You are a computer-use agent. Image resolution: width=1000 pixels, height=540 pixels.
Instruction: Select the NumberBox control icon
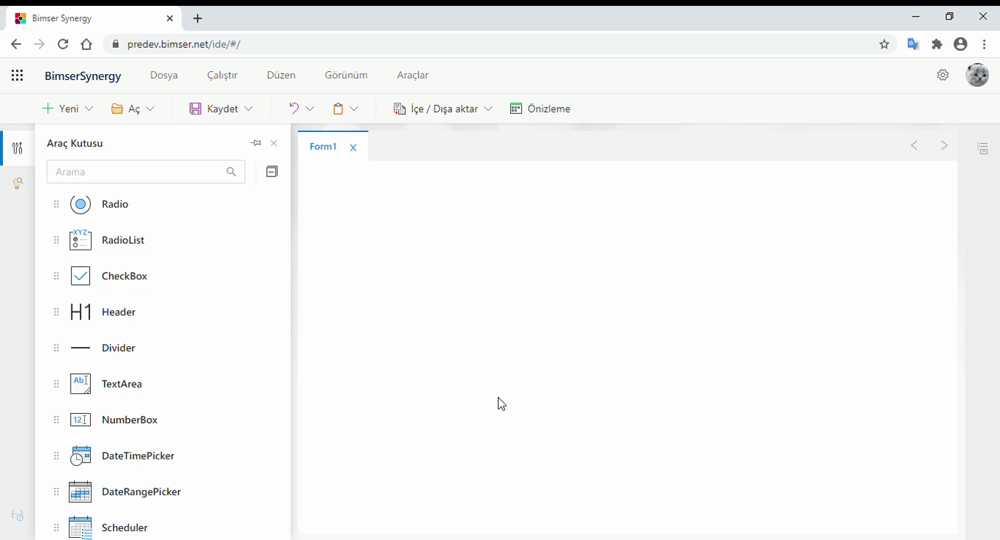point(81,420)
